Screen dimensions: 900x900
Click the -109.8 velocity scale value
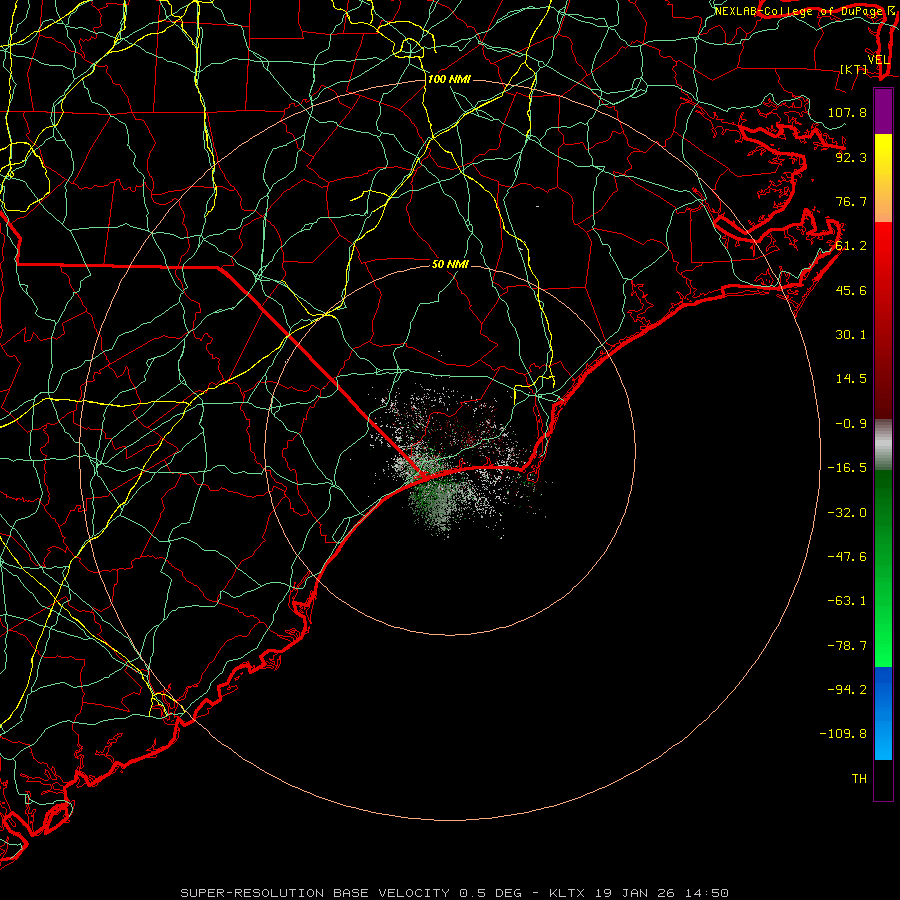click(x=843, y=734)
